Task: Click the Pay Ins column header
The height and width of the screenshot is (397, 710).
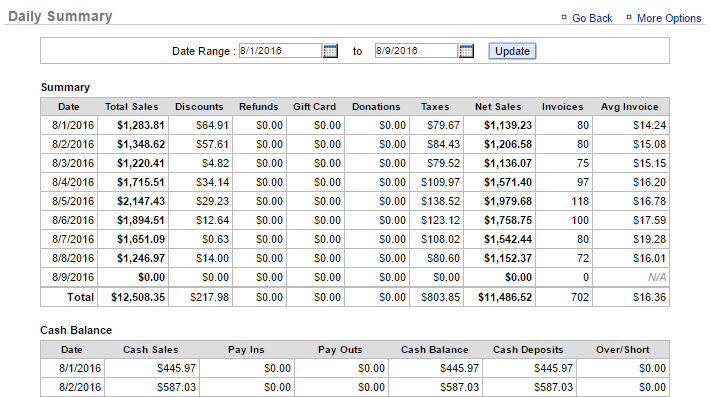Action: (x=246, y=350)
